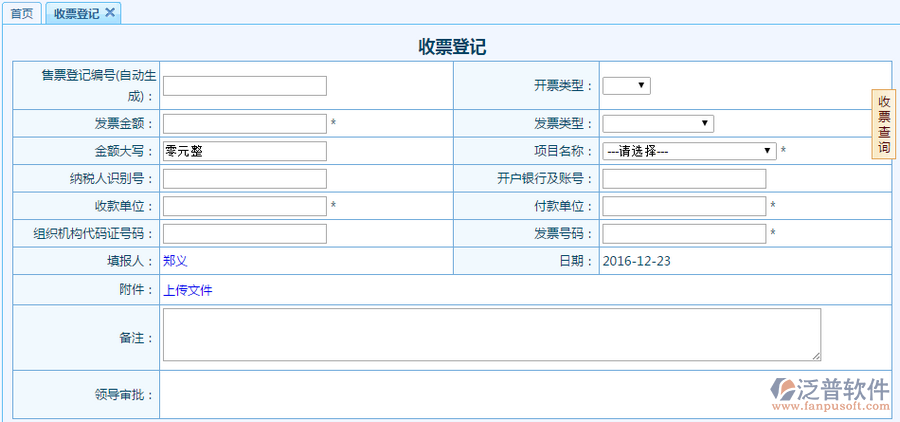Viewport: 900px width, 422px height.
Task: Click the 售票登记编号 input field
Action: pos(245,86)
